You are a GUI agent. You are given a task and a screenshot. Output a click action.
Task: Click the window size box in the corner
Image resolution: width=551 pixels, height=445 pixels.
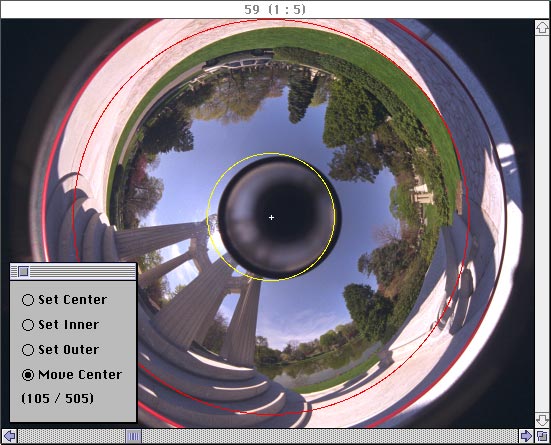[x=542, y=436]
